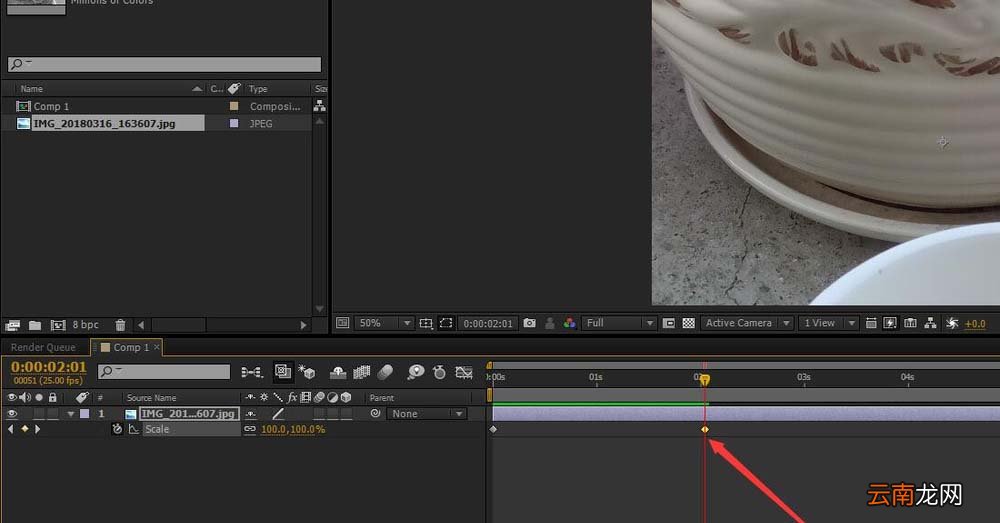The width and height of the screenshot is (1000, 523).
Task: Toggle pixel aspect ratio correction icon
Action: pyautogui.click(x=871, y=323)
